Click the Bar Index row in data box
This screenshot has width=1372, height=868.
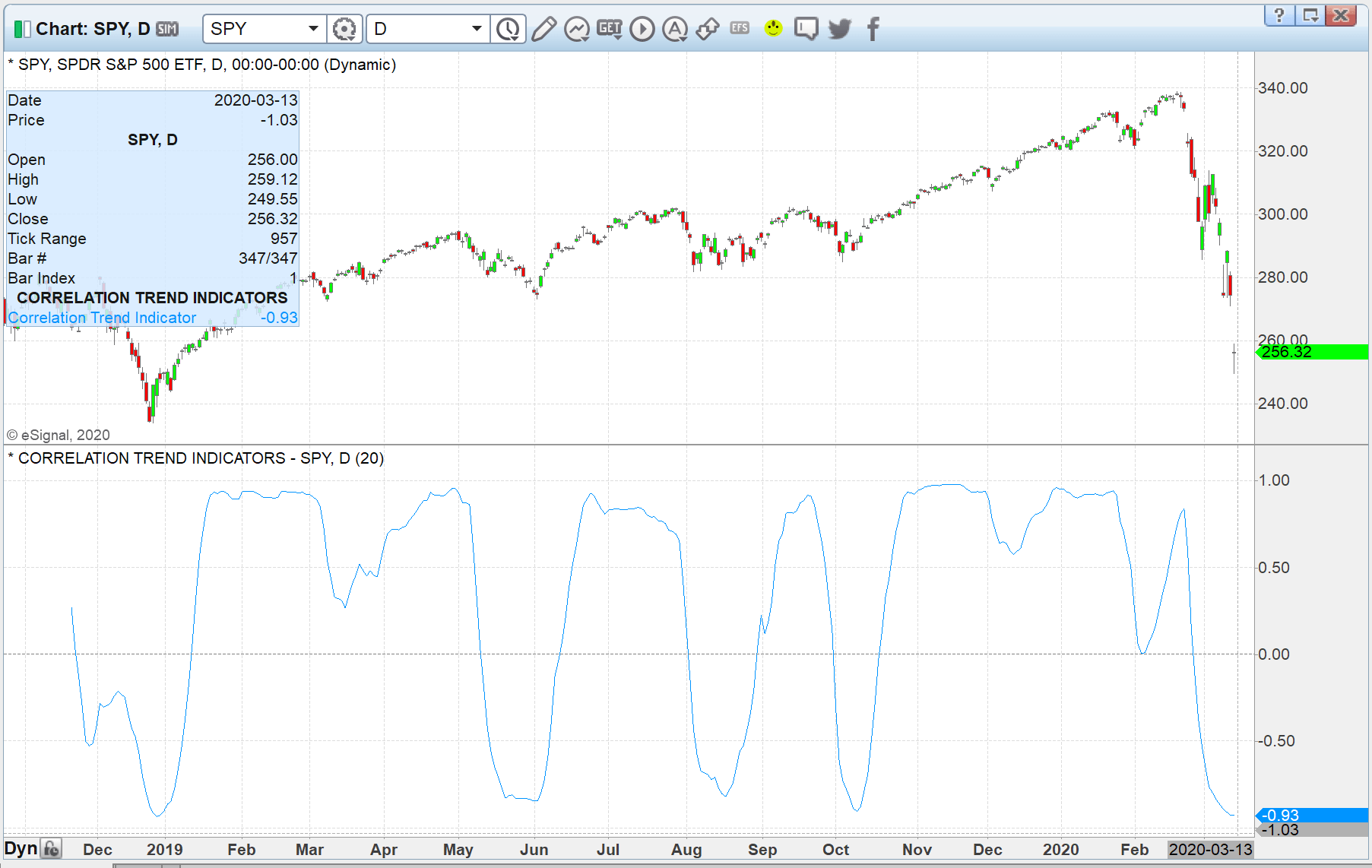click(152, 278)
